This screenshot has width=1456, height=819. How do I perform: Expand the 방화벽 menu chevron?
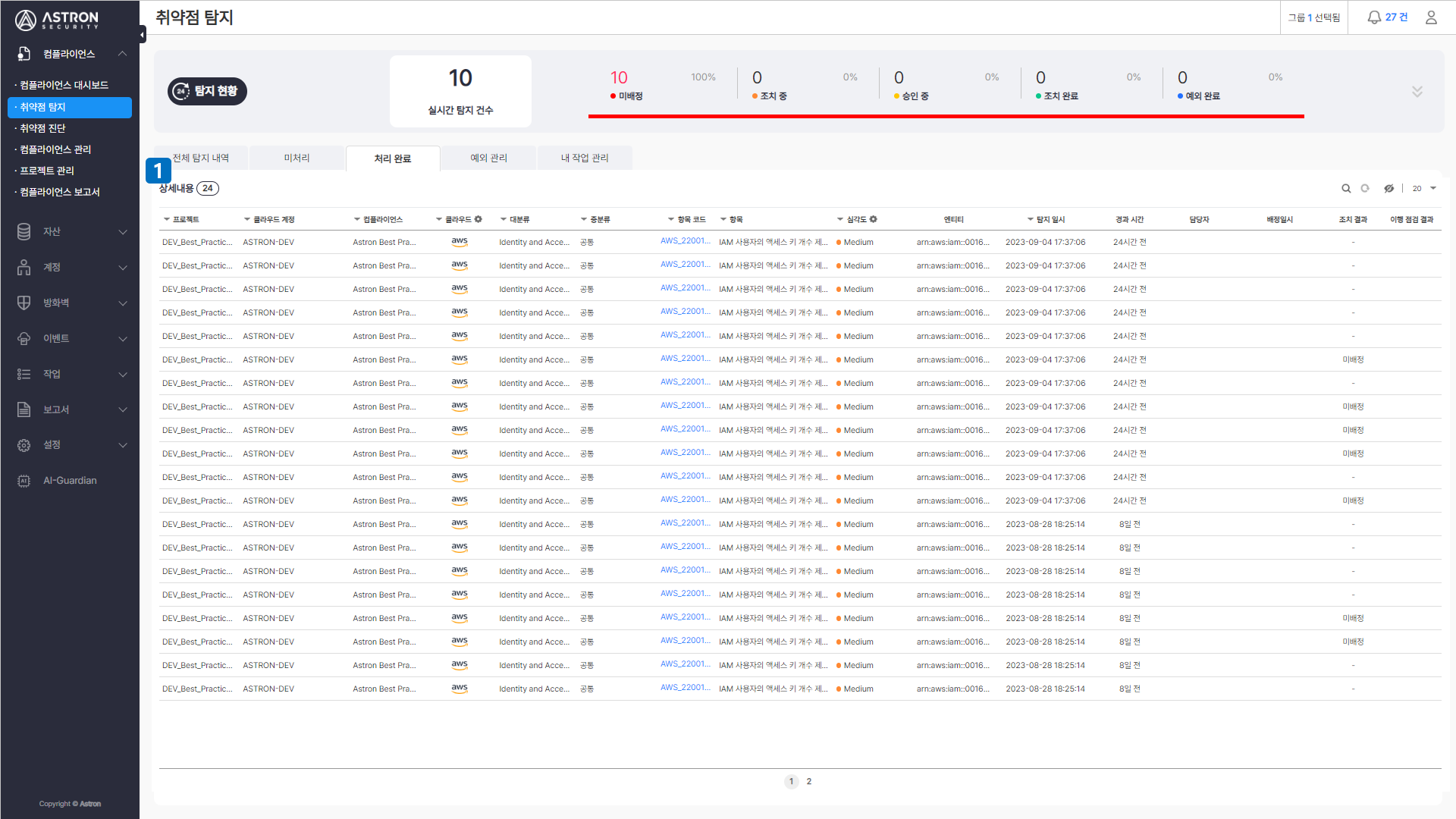(123, 303)
